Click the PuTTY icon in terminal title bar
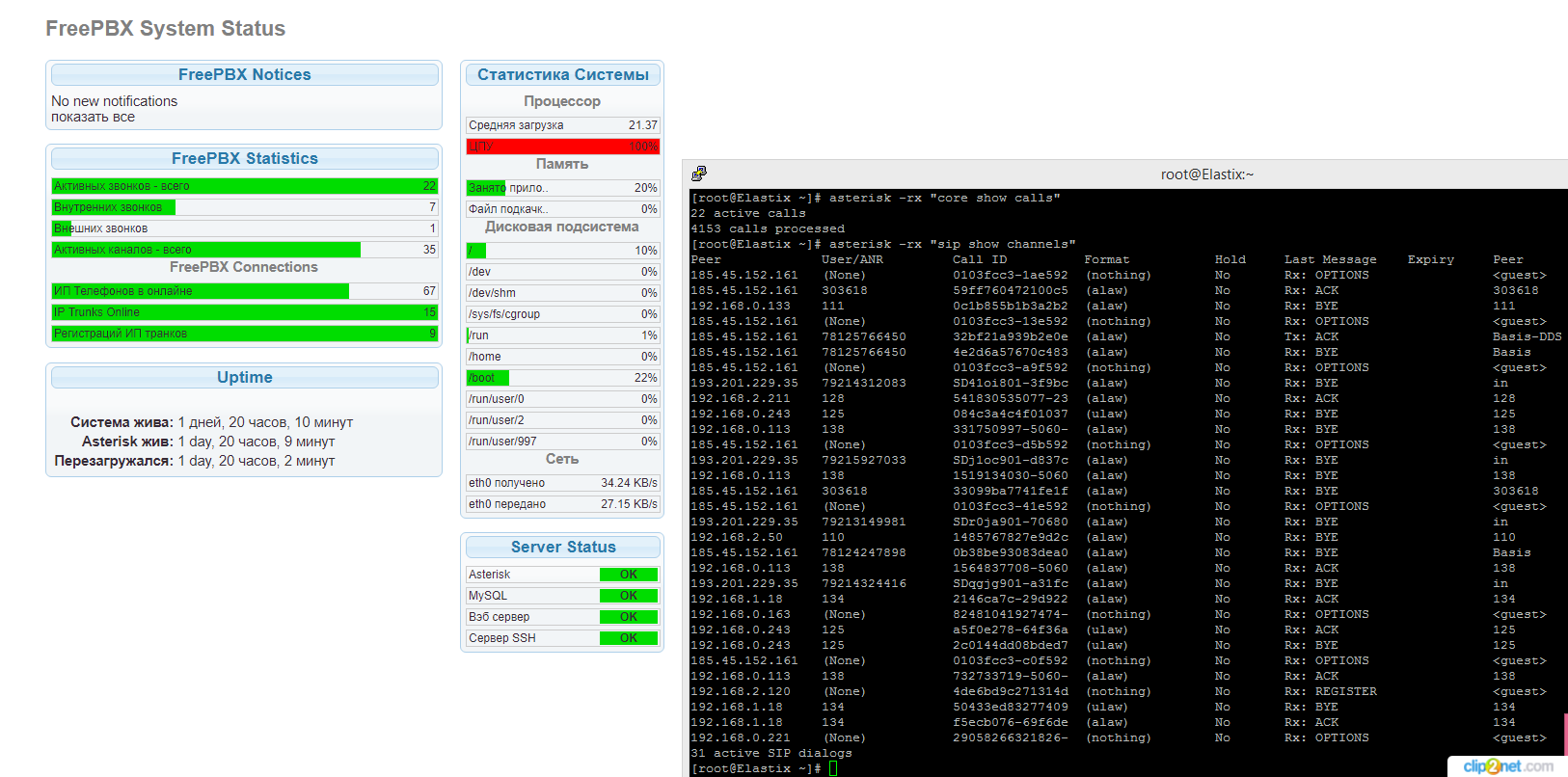1568x777 pixels. [x=699, y=174]
